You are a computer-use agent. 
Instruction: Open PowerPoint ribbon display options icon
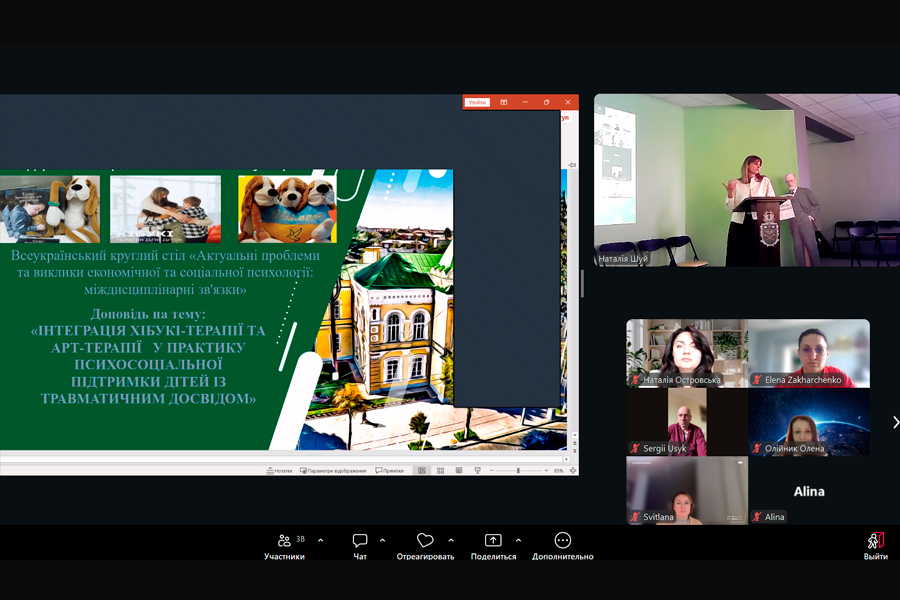pyautogui.click(x=504, y=102)
